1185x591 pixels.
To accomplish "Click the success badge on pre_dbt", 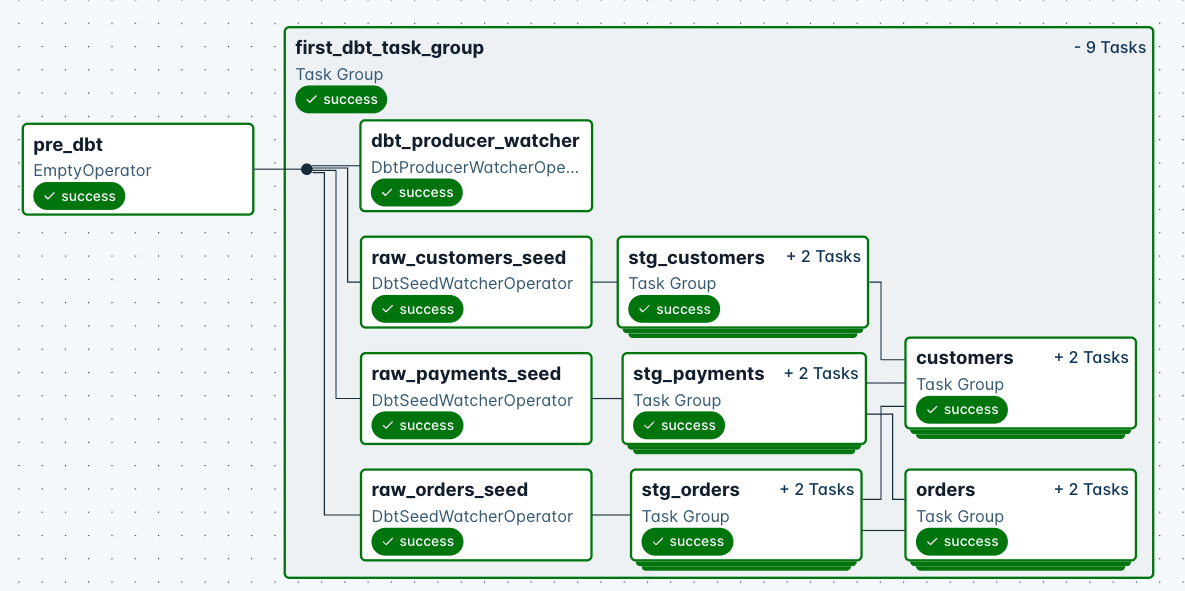I will 79,196.
